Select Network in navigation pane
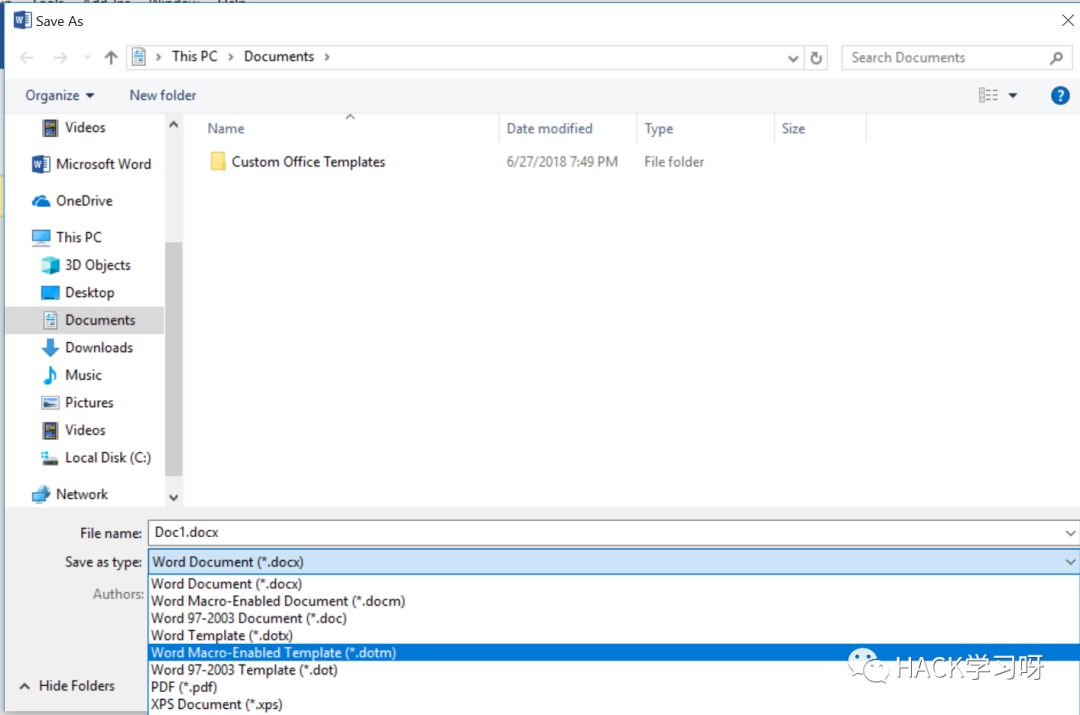 81,495
